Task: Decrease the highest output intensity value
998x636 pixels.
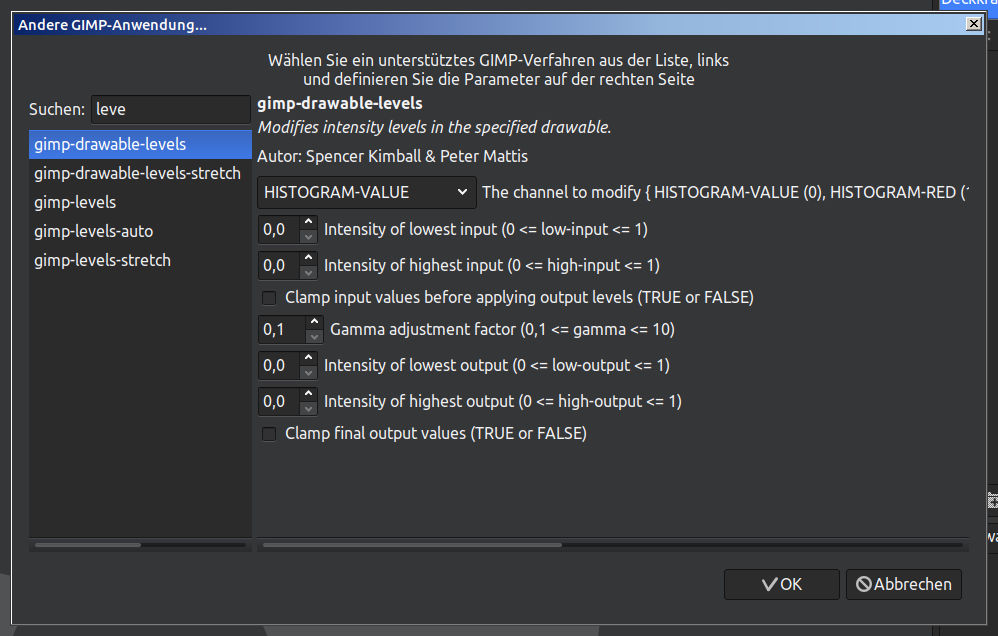Action: point(309,409)
